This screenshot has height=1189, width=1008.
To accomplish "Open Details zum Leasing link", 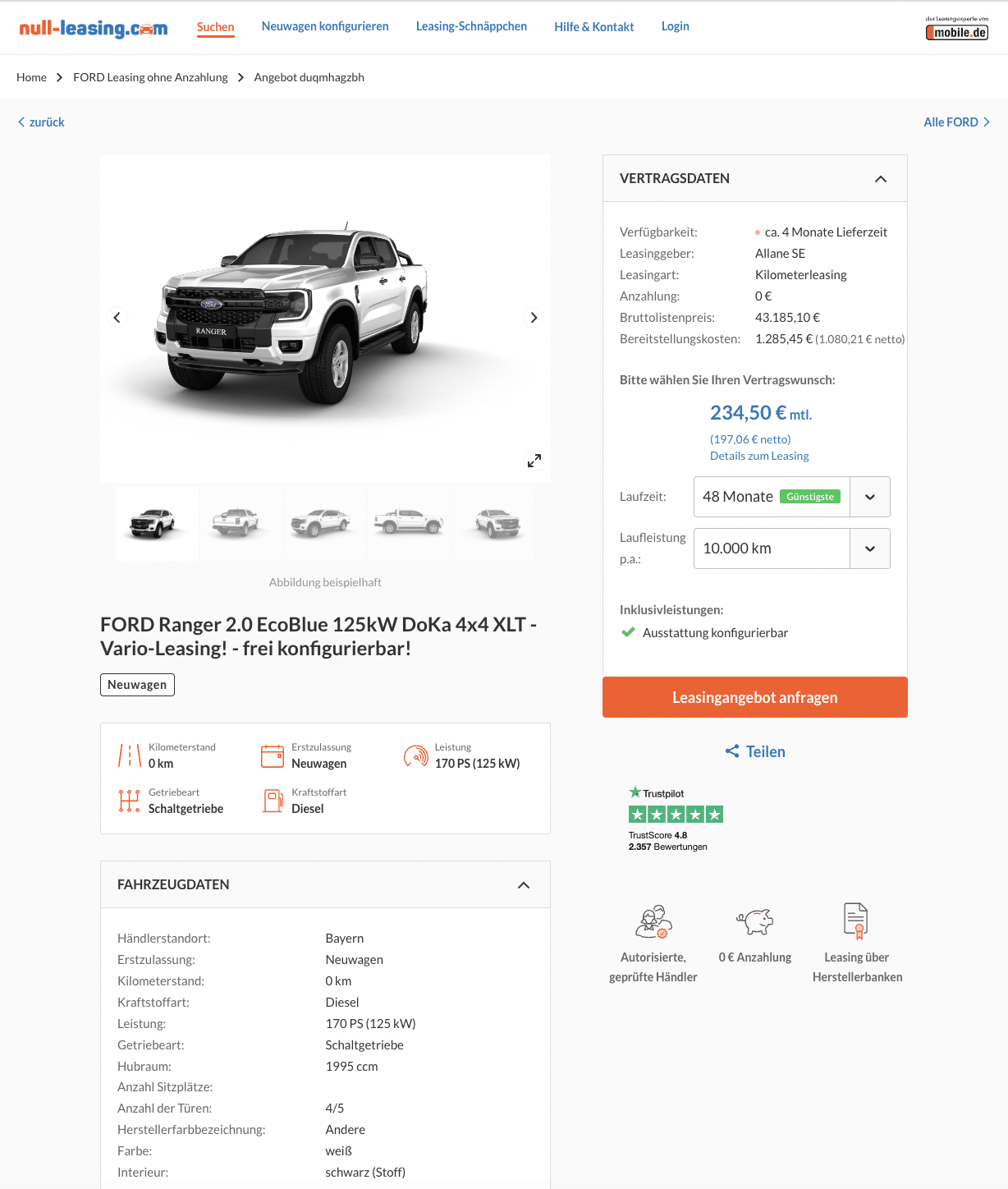I will click(759, 456).
